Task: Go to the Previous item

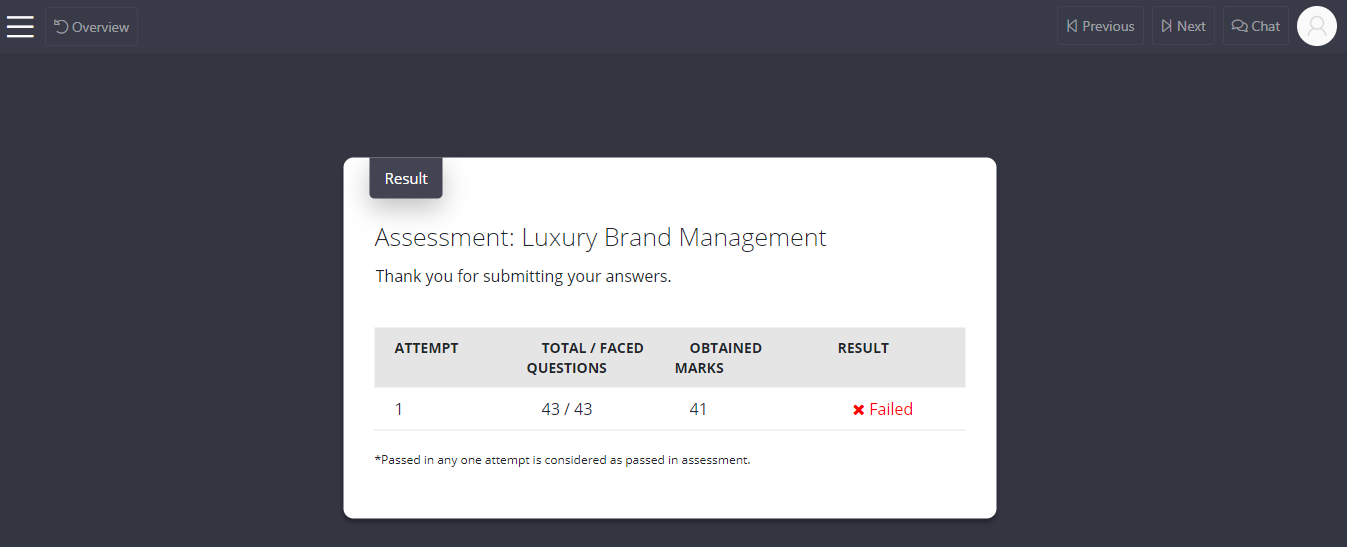Action: pos(1100,26)
